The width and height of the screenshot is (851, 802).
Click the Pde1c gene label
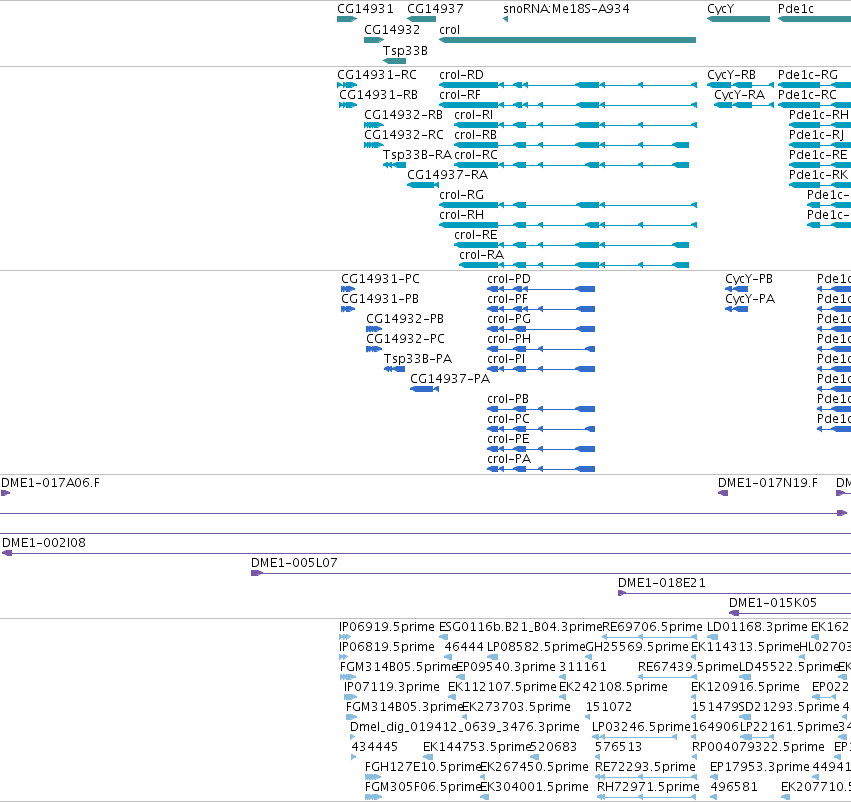(x=796, y=9)
